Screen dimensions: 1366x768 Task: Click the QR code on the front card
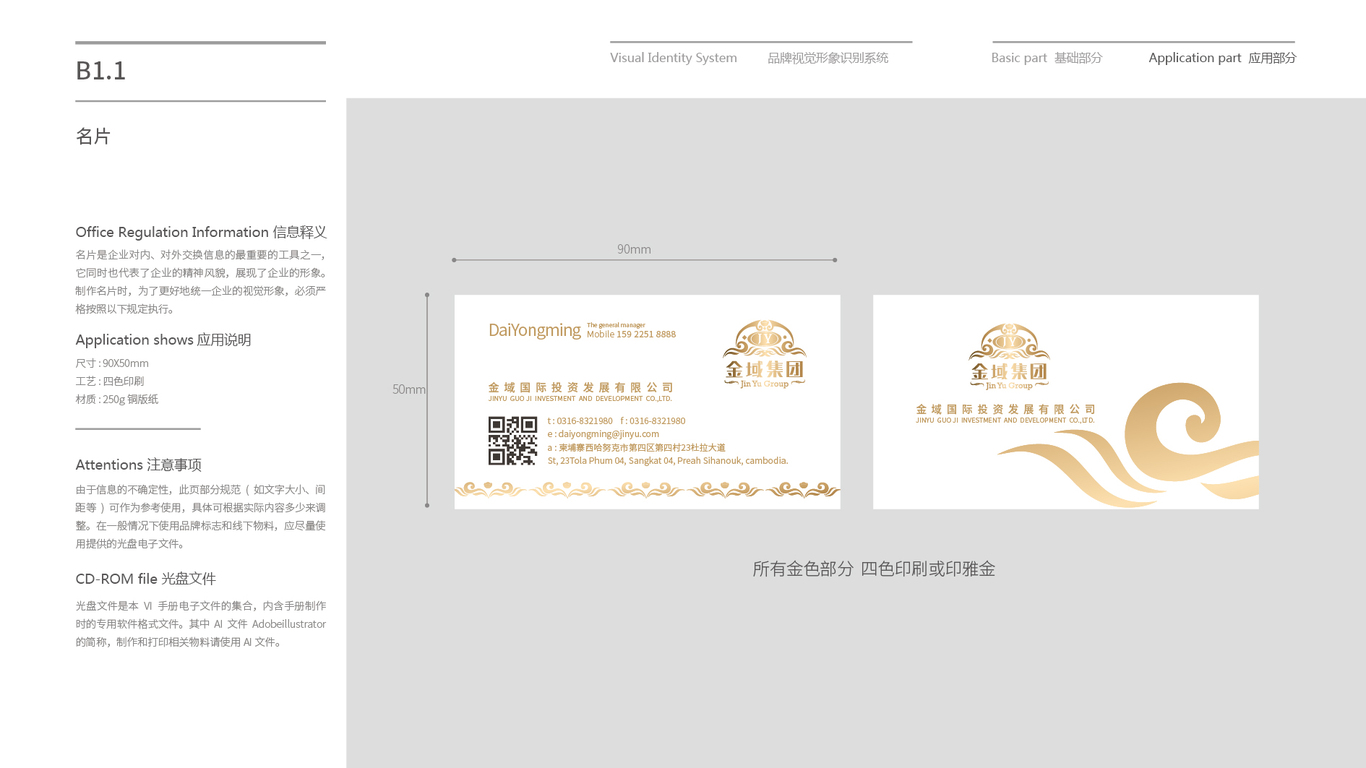(513, 441)
